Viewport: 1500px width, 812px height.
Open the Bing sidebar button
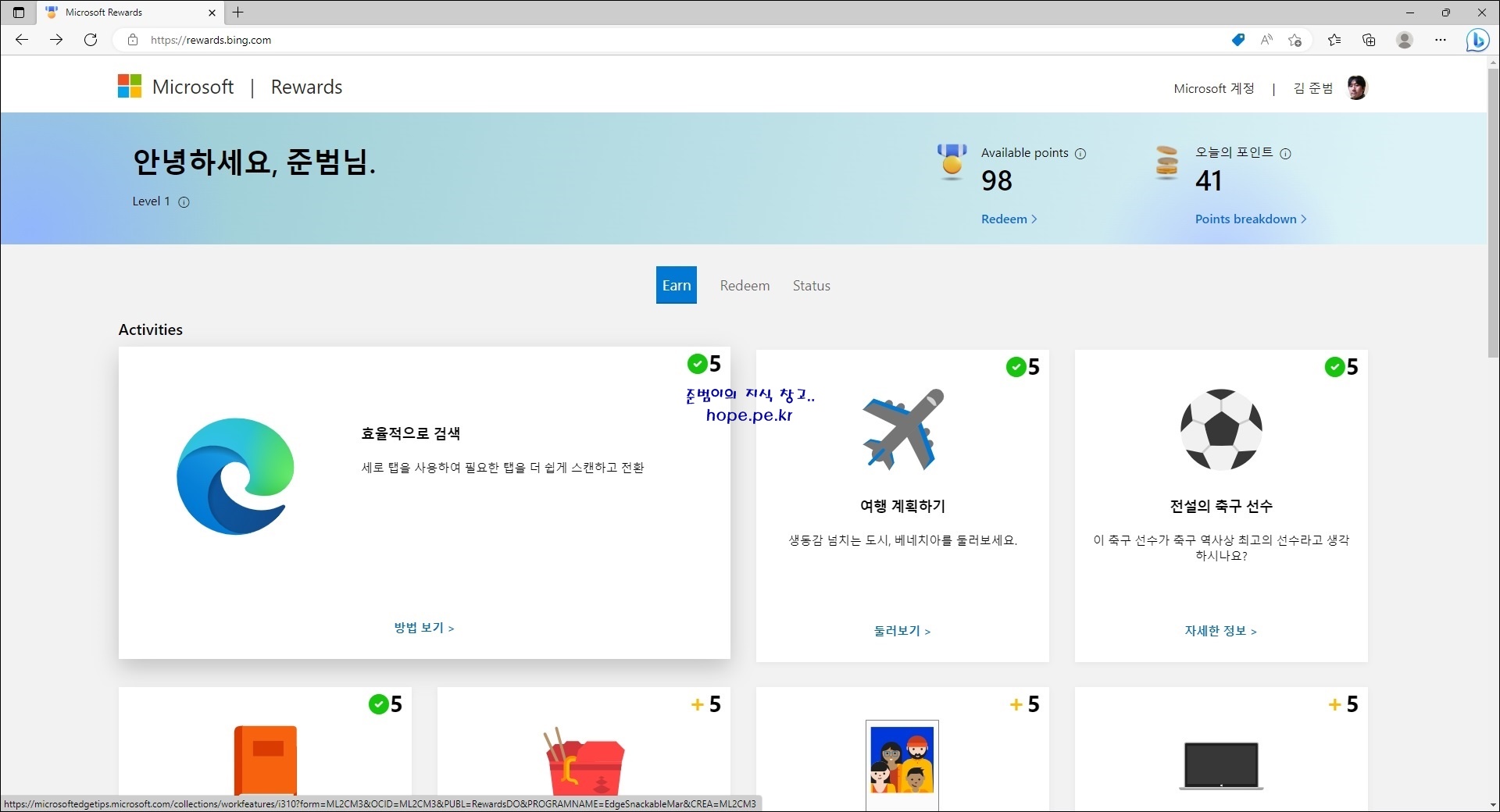[1477, 40]
